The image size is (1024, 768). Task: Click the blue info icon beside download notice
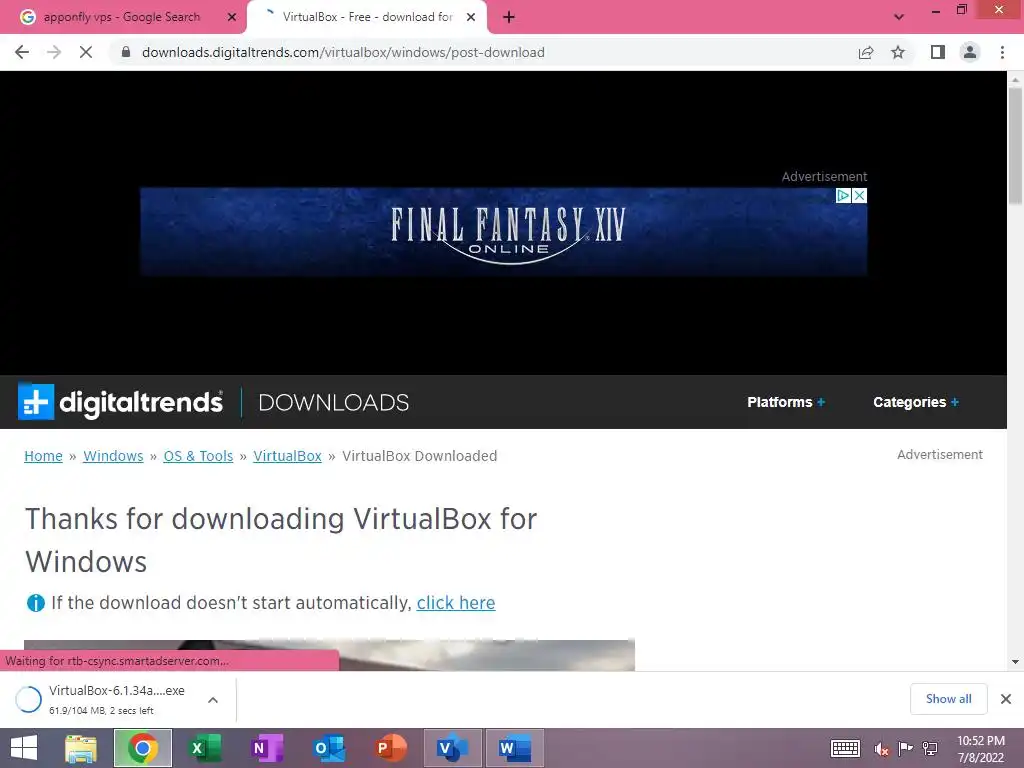(35, 603)
